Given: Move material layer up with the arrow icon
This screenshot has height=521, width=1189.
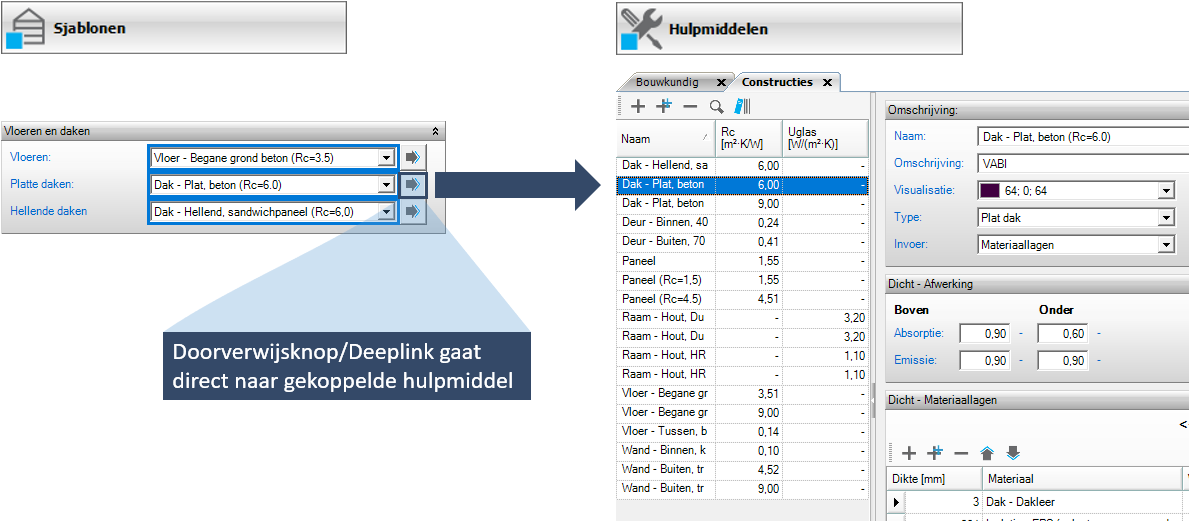Looking at the screenshot, I should pyautogui.click(x=988, y=453).
